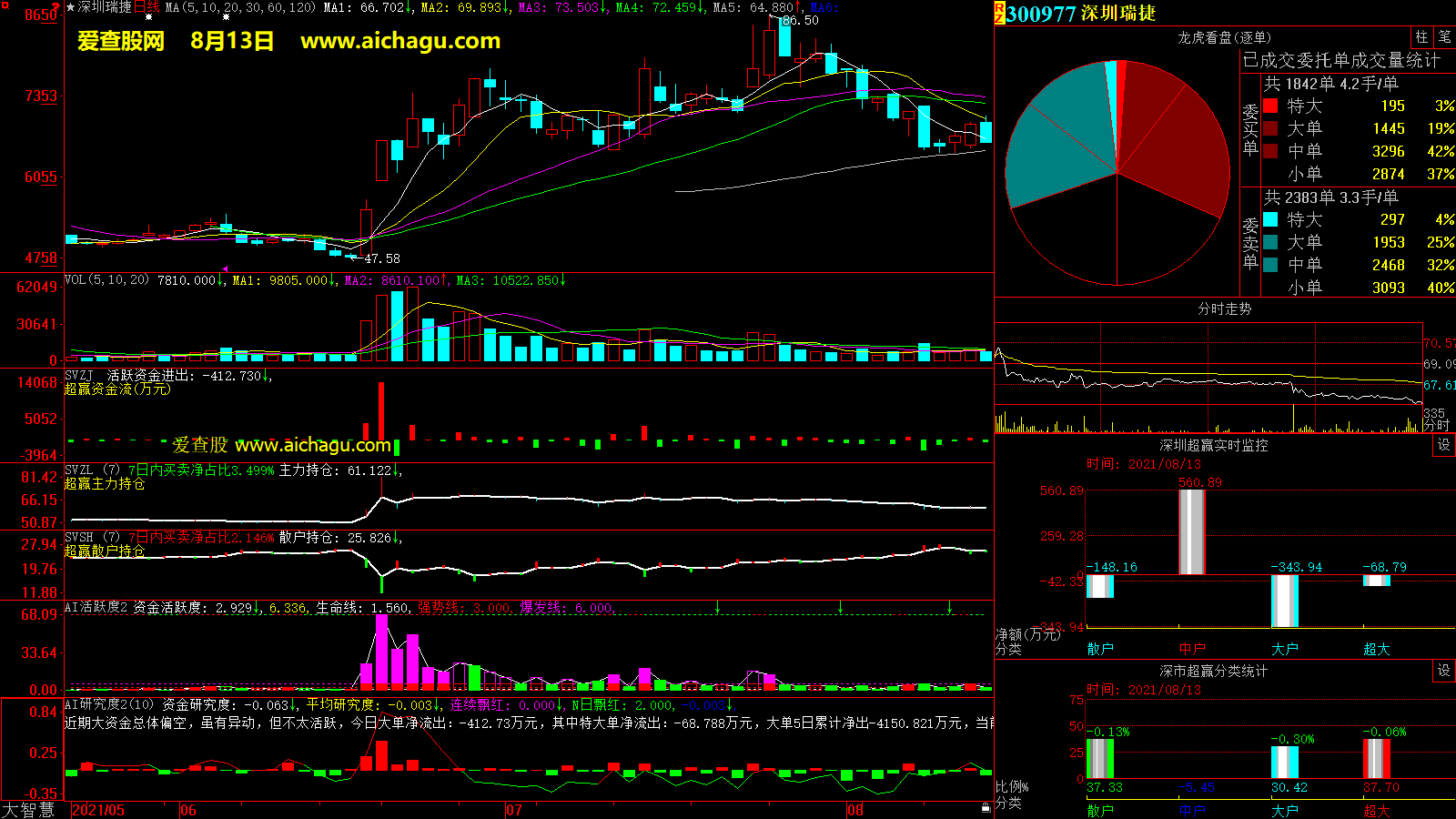The image size is (1456, 819).
Task: Click the RZ margin-trading badge
Action: (999, 13)
